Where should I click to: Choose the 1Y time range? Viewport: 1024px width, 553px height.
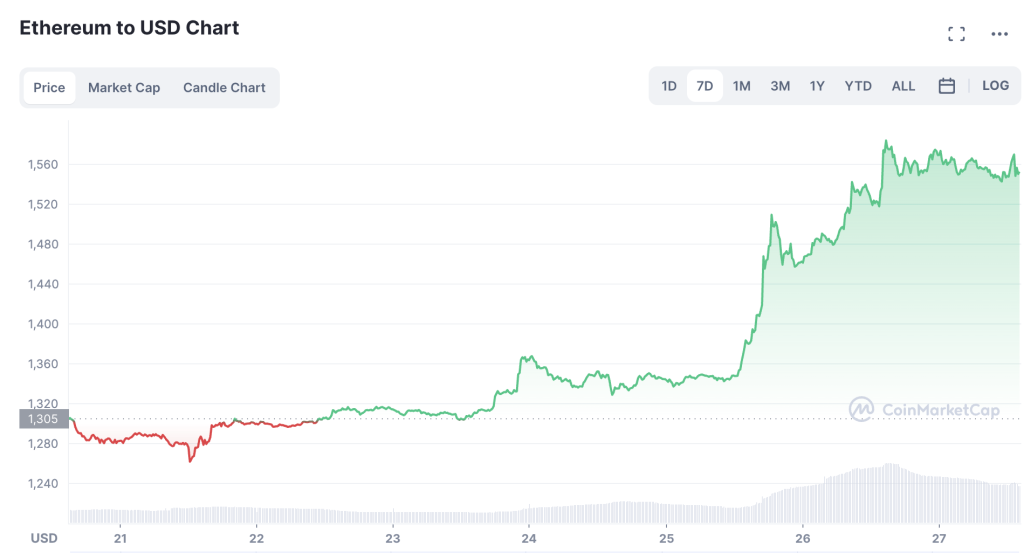tap(817, 86)
